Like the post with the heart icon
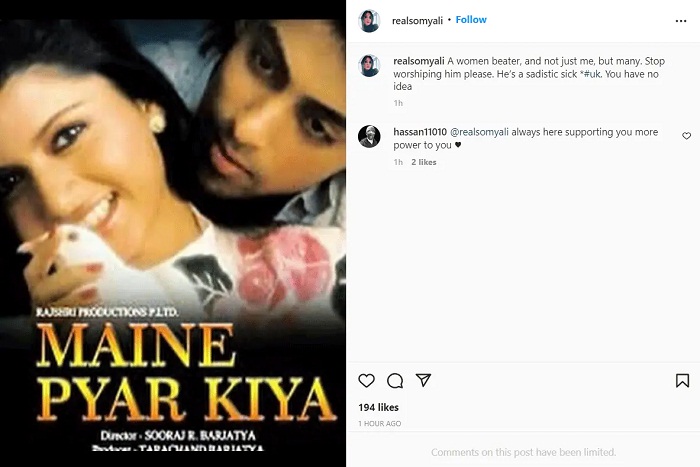Viewport: 700px width, 467px height. tap(367, 380)
